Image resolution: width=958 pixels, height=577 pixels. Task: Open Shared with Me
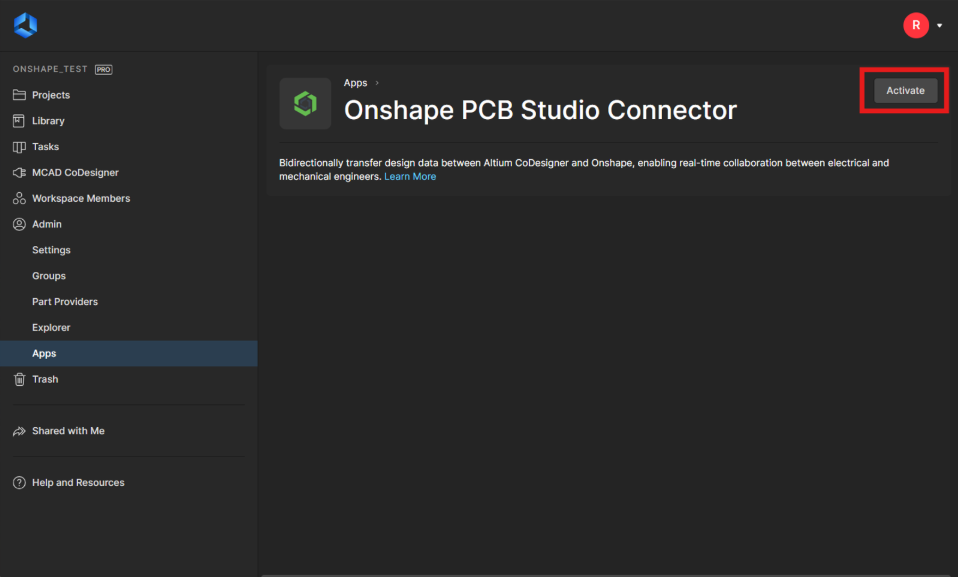[x=68, y=431]
